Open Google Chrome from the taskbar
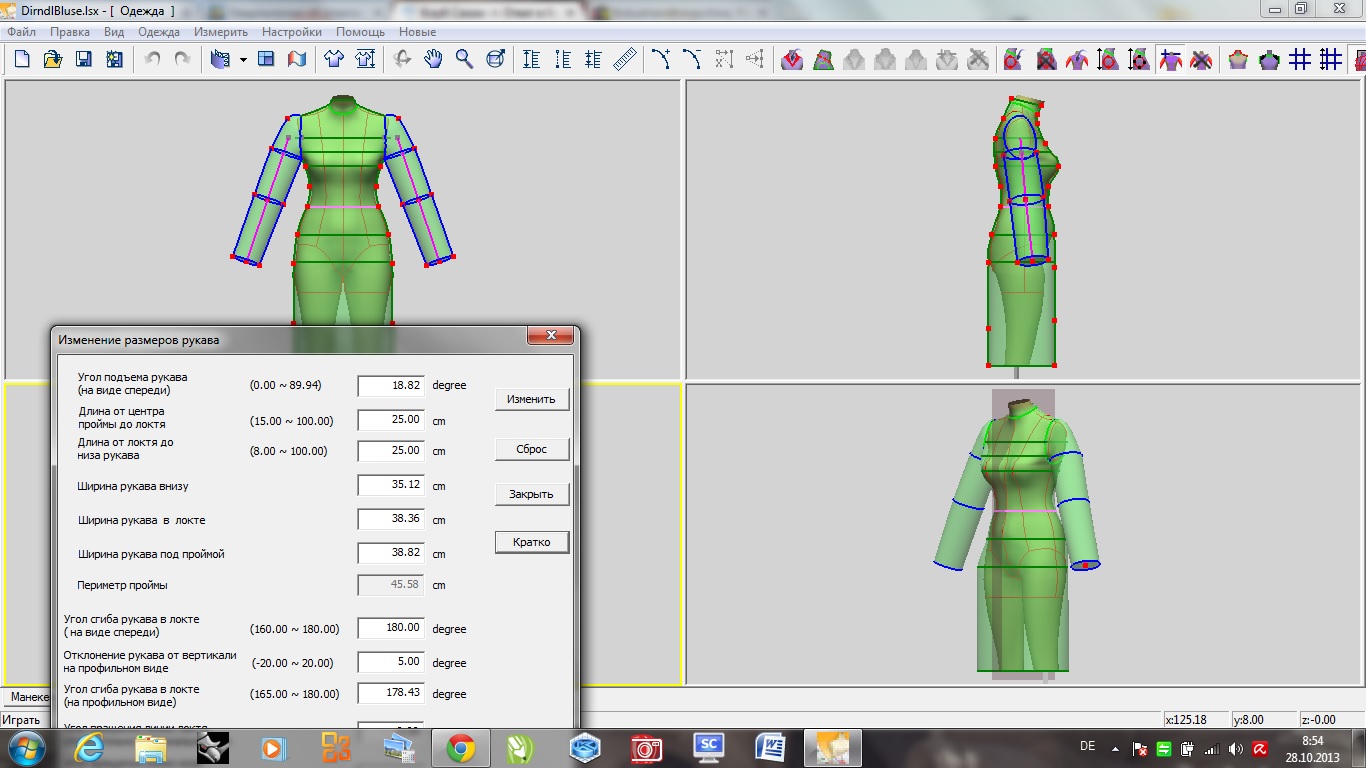The height and width of the screenshot is (768, 1366). (x=460, y=747)
